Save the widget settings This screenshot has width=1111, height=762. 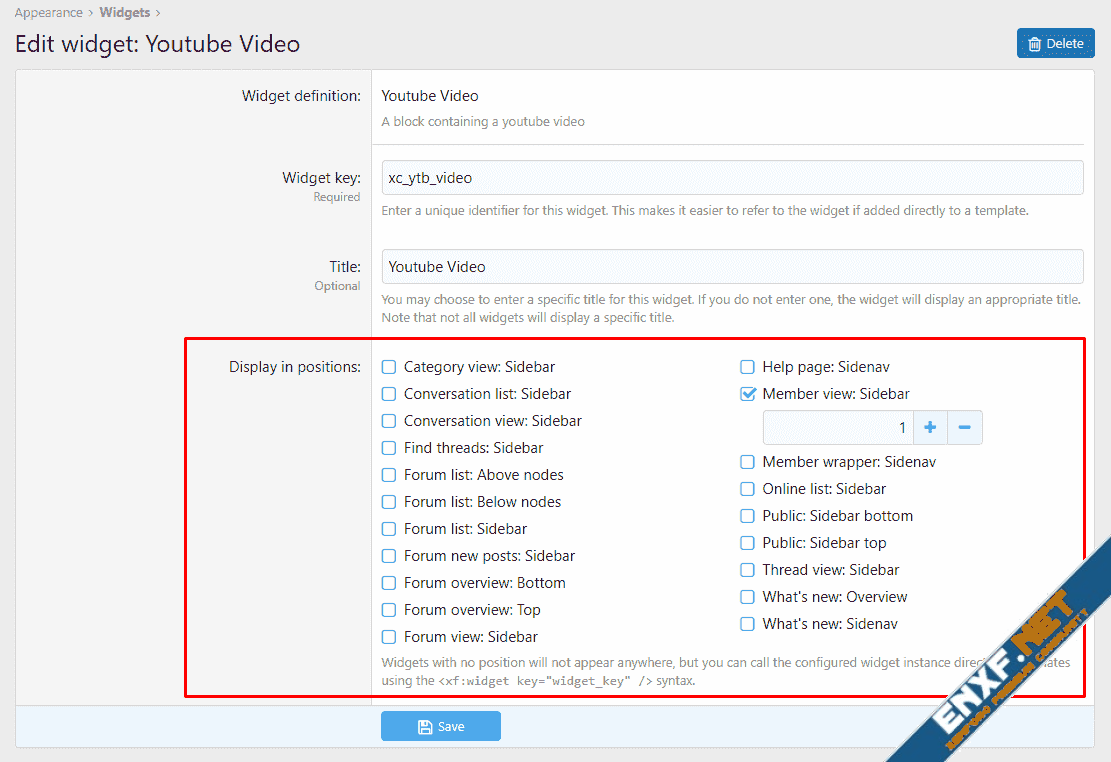(x=440, y=726)
